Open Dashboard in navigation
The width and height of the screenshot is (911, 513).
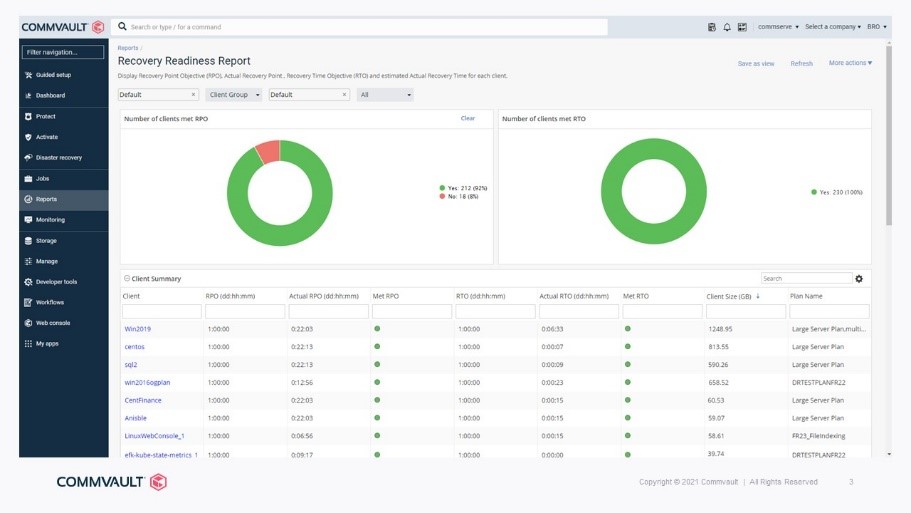click(50, 95)
